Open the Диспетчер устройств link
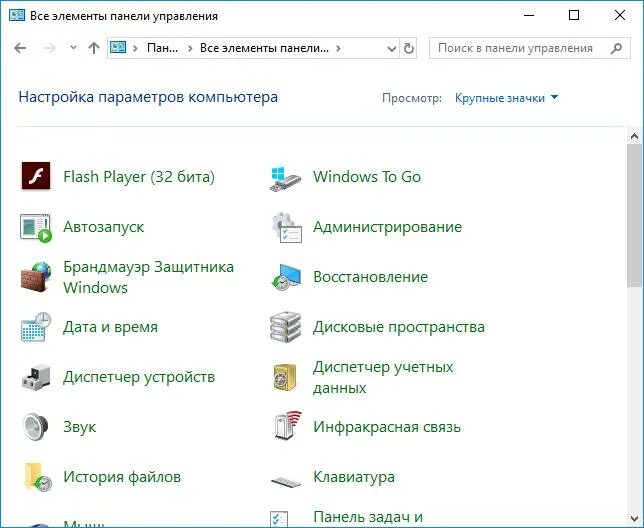This screenshot has width=644, height=528. tap(139, 377)
